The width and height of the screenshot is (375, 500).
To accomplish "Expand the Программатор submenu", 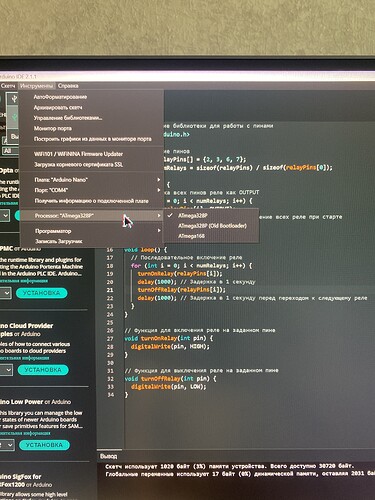I will coord(92,231).
